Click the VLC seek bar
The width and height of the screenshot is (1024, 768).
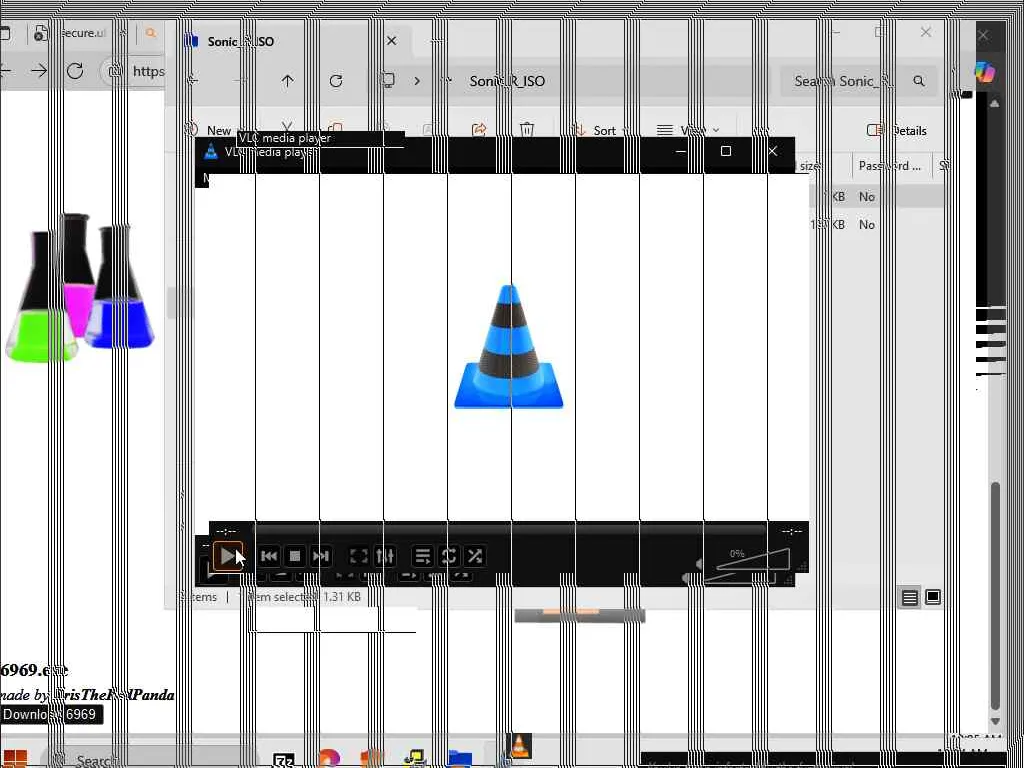tap(509, 532)
